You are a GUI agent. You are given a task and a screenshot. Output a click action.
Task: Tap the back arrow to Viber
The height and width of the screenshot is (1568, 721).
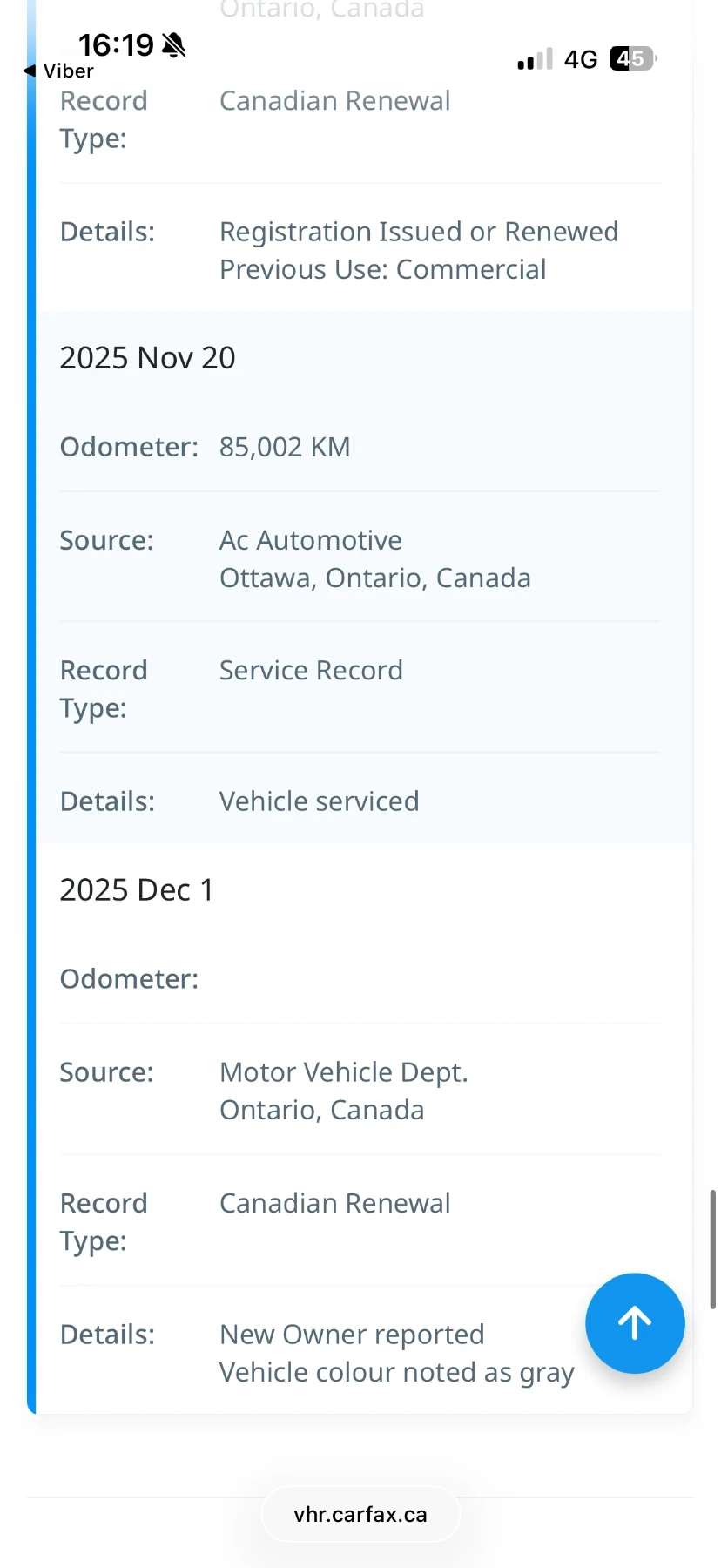coord(30,71)
